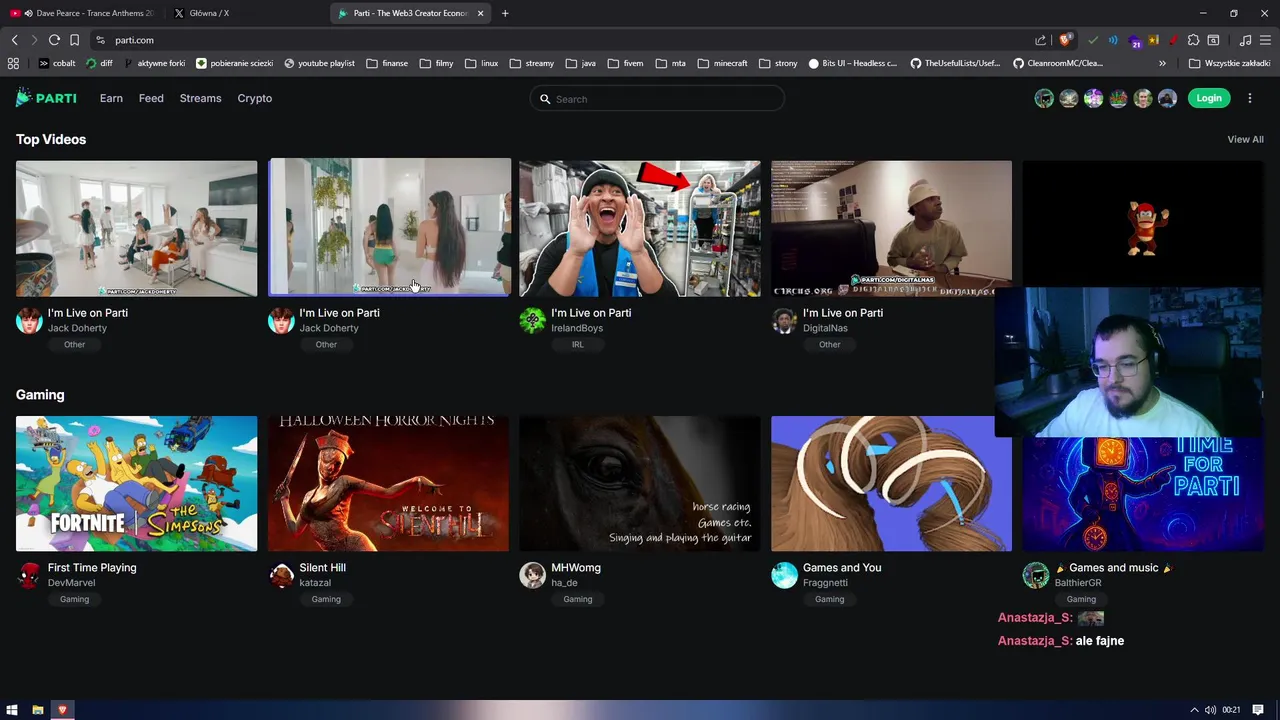The image size is (1280, 720).
Task: Click BalthierGR channel avatar
Action: click(x=1035, y=575)
